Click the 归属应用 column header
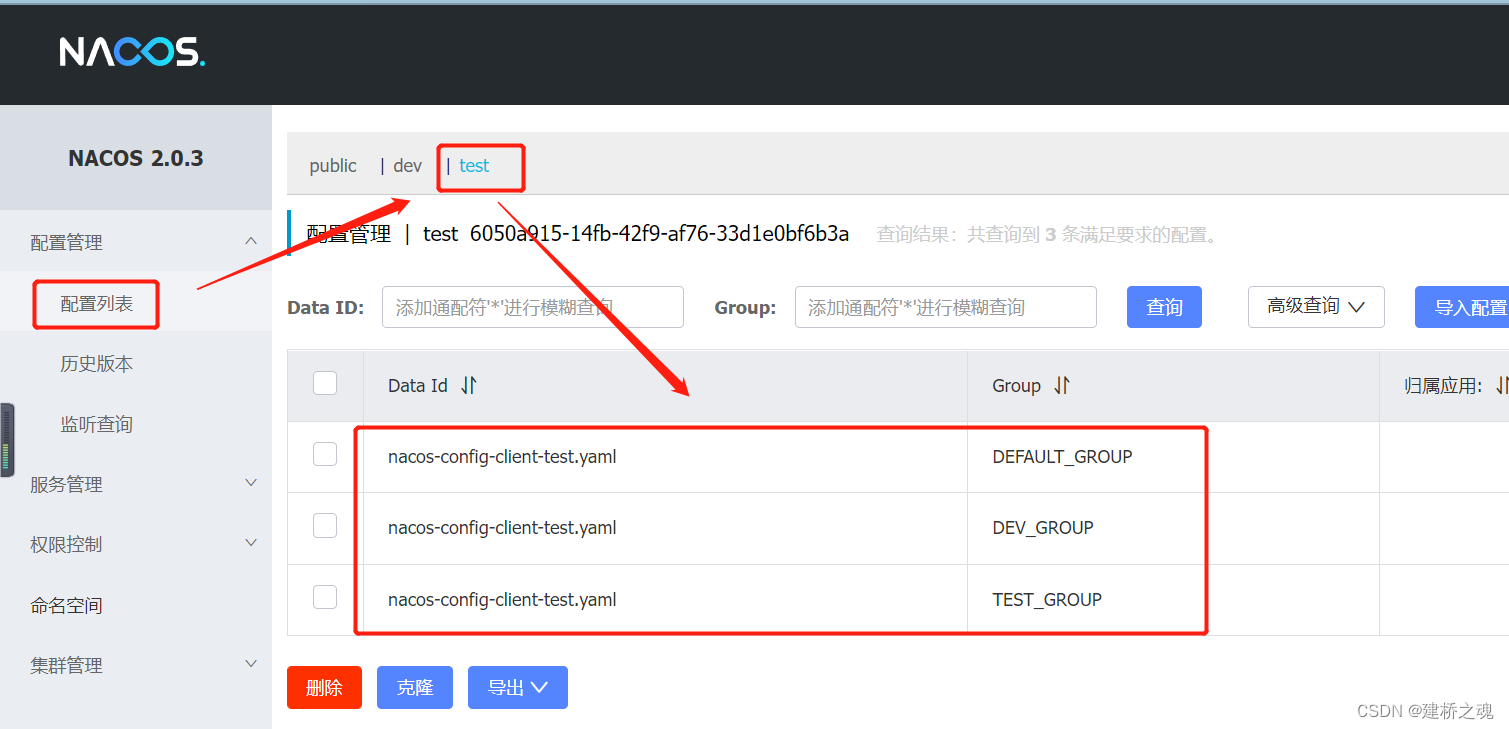Image resolution: width=1509 pixels, height=729 pixels. (1444, 385)
